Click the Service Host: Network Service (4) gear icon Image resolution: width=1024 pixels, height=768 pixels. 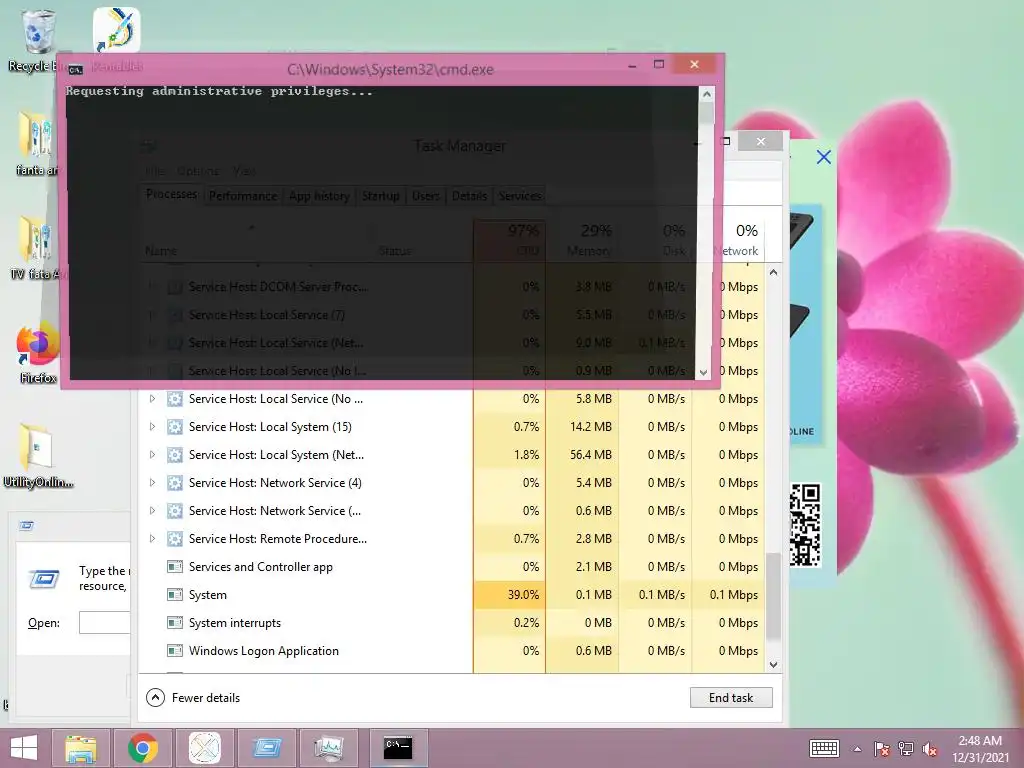pyautogui.click(x=174, y=483)
